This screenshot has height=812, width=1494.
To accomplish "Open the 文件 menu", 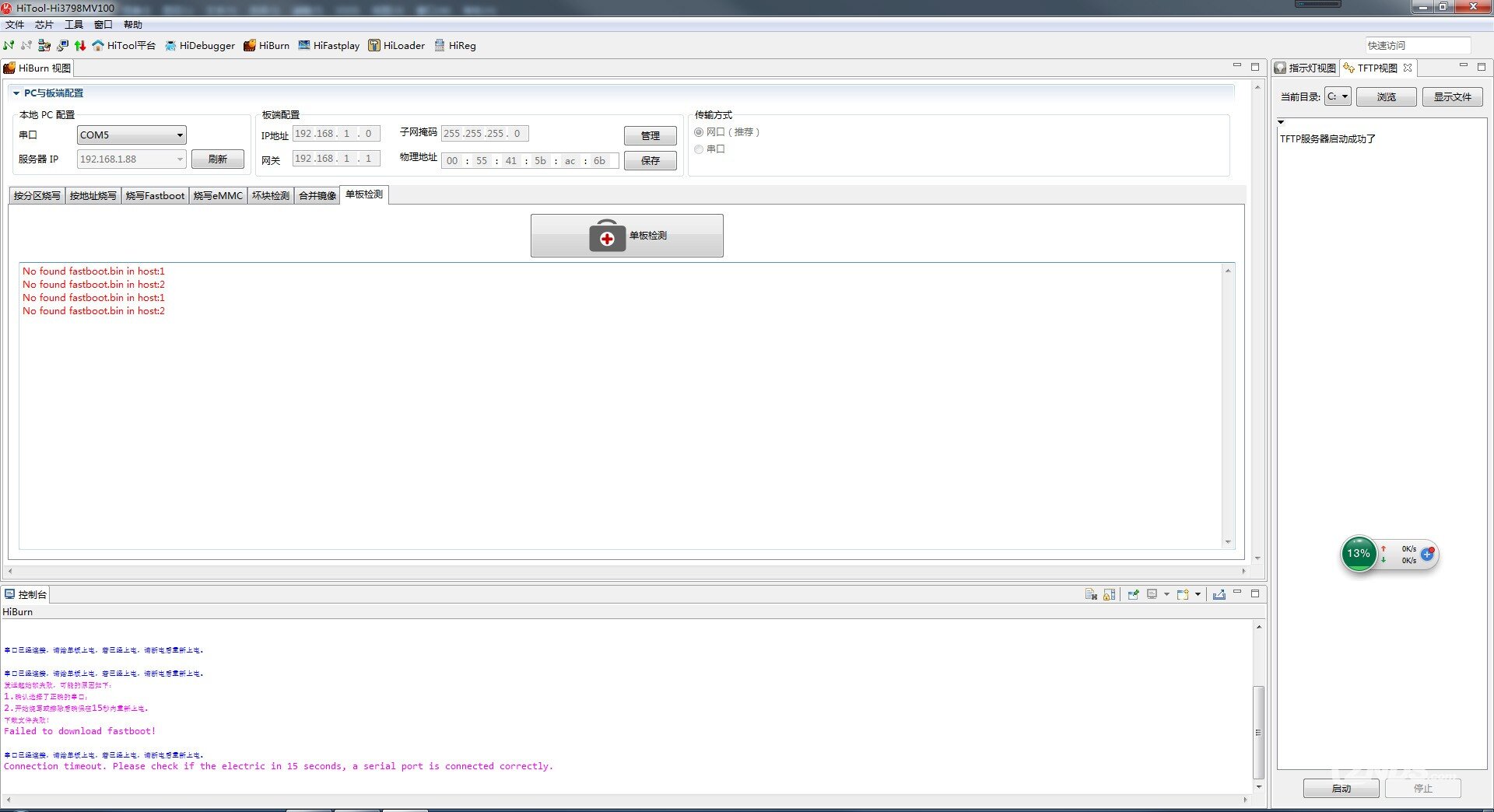I will click(x=15, y=25).
